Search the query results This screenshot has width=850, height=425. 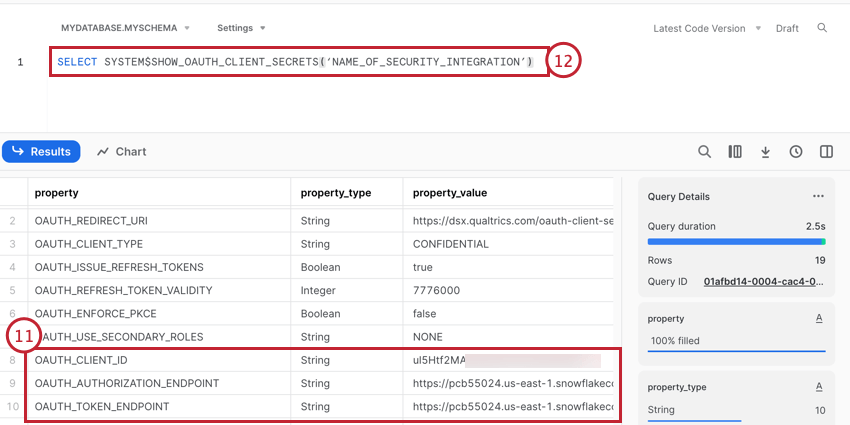[x=704, y=152]
